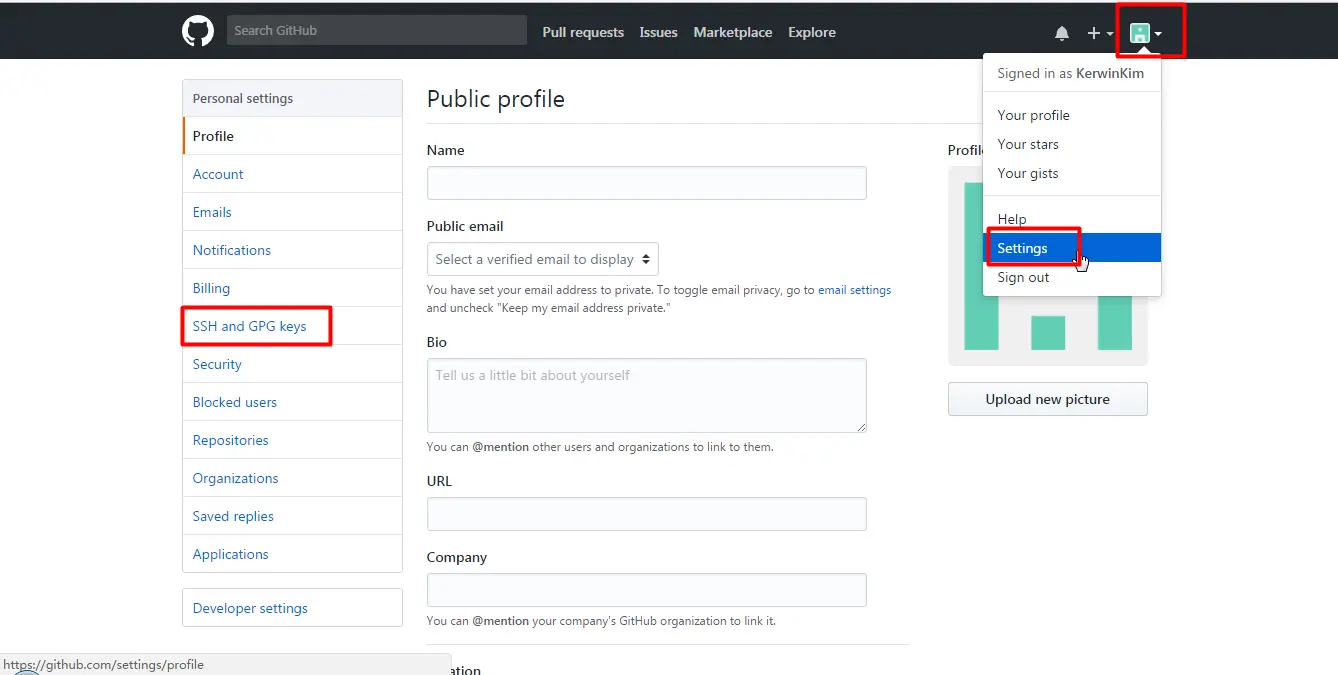This screenshot has height=675, width=1338.
Task: Go to Marketplace in the header
Action: tap(733, 32)
